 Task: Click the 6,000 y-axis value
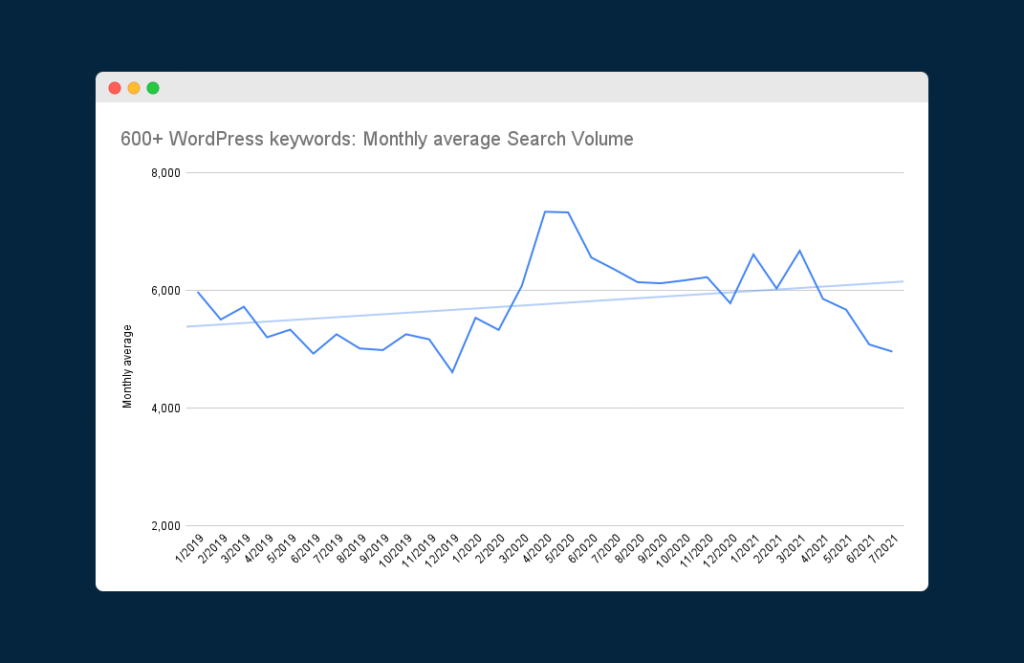[166, 291]
